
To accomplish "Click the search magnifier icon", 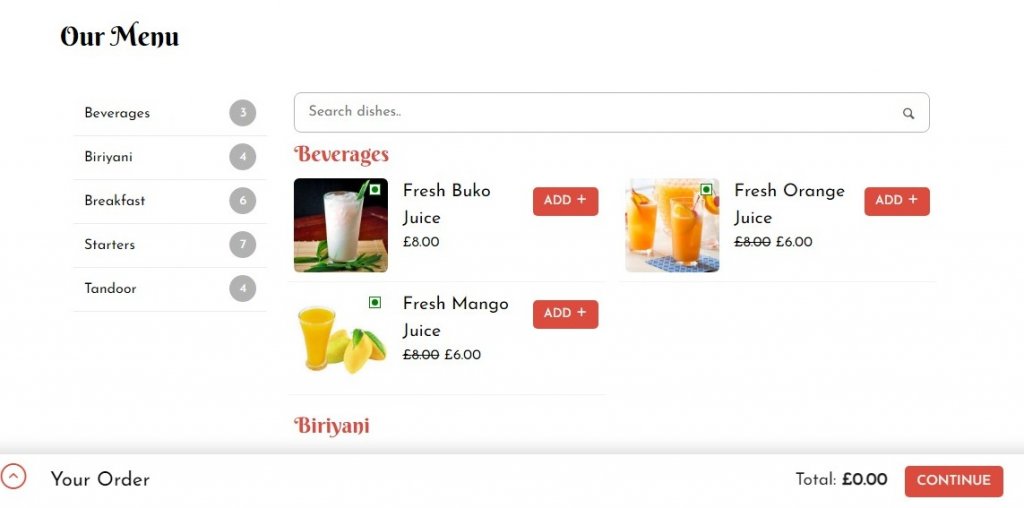I will [x=908, y=114].
